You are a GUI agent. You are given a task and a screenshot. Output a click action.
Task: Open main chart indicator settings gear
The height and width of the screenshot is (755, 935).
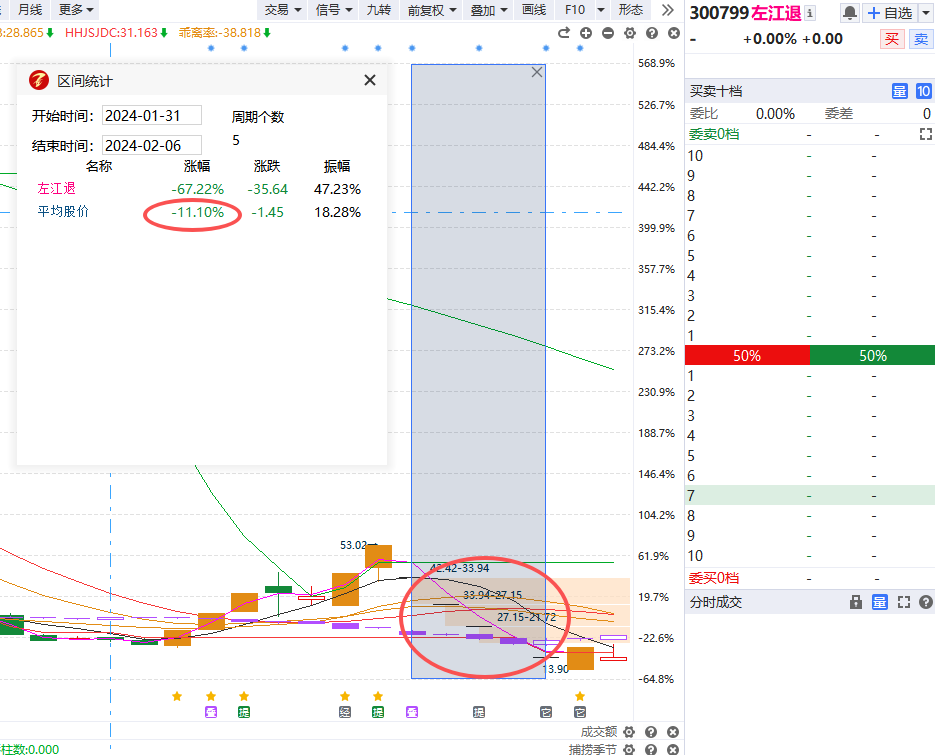tap(630, 33)
